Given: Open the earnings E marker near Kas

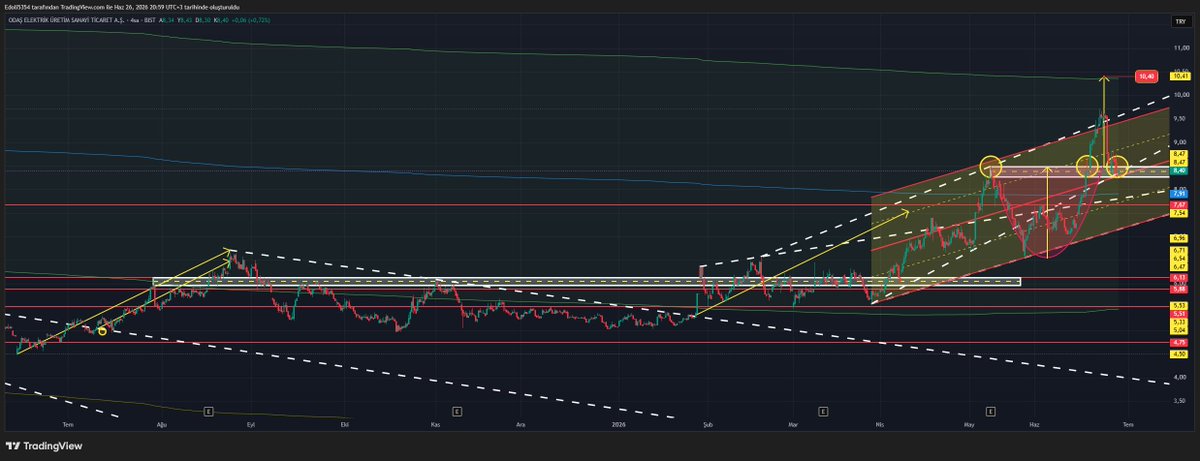Looking at the screenshot, I should 456,411.
